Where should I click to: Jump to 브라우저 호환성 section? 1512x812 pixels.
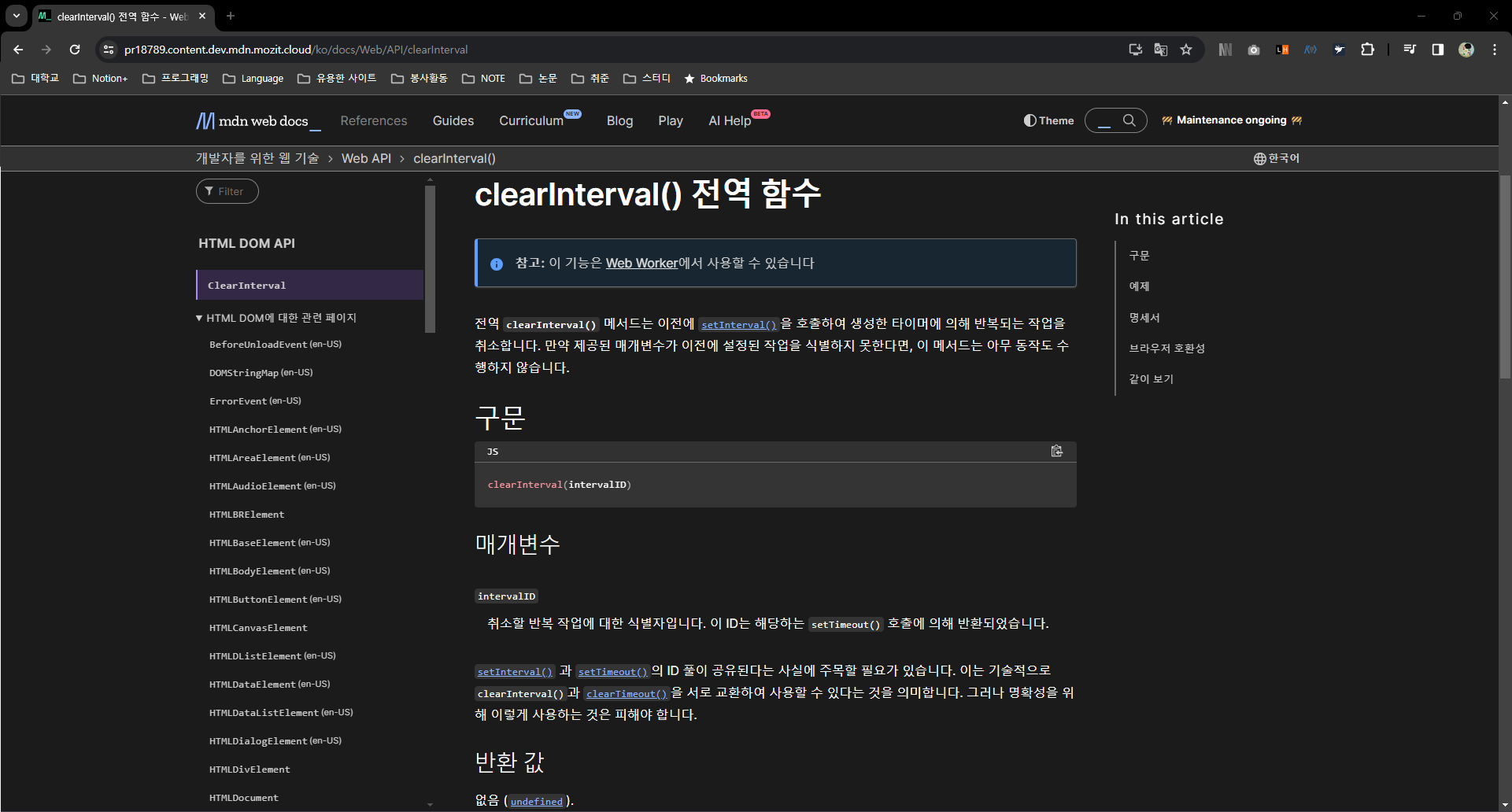1166,348
